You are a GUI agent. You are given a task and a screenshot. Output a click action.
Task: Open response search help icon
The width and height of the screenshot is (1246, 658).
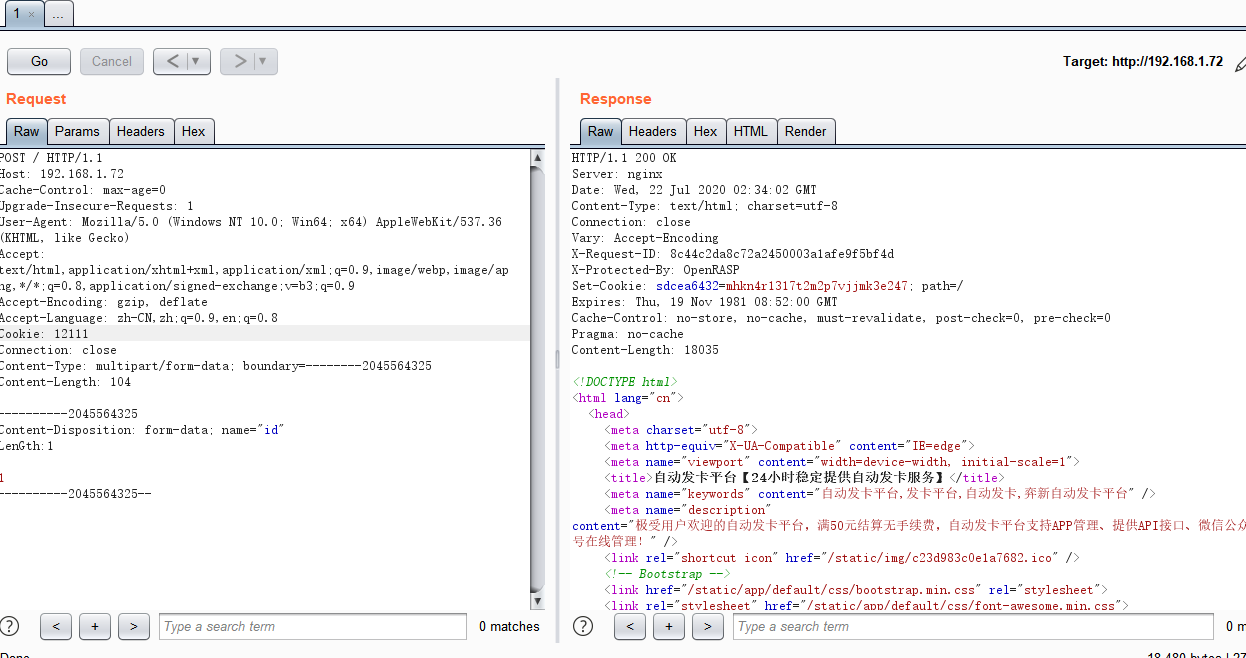pos(583,626)
